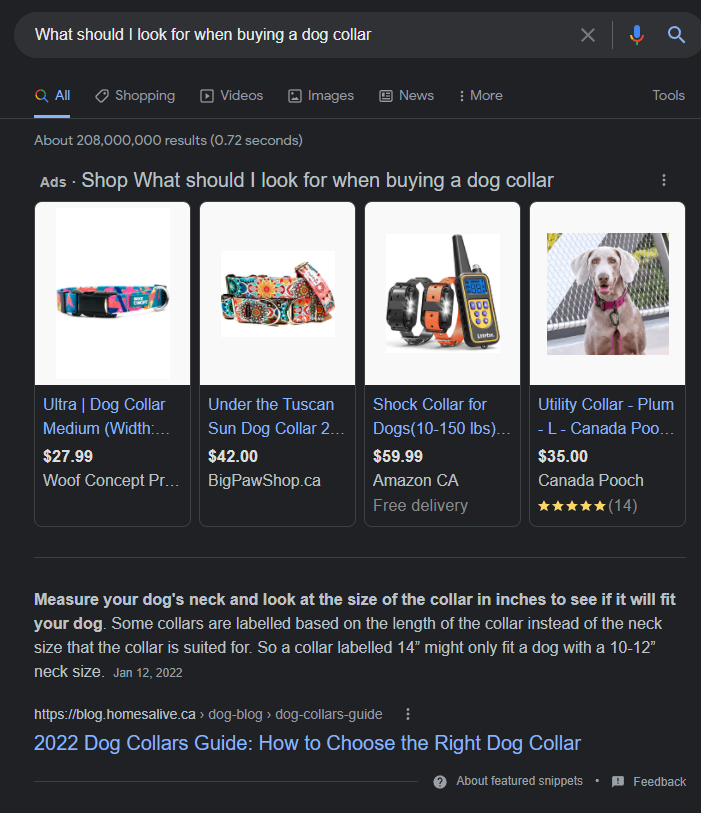Viewport: 701px width, 813px height.
Task: Start voice search with the microphone icon
Action: click(x=637, y=35)
